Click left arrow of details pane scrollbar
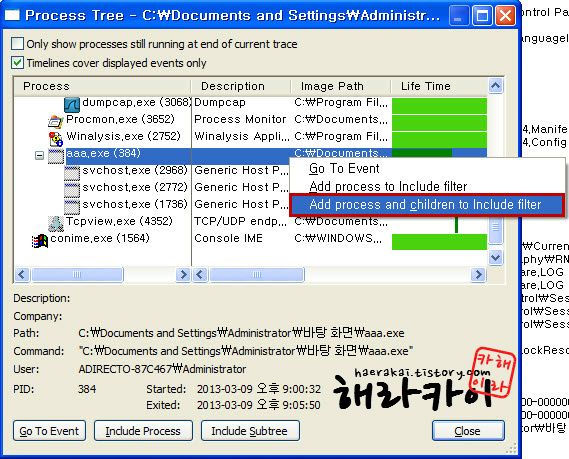 click(200, 274)
